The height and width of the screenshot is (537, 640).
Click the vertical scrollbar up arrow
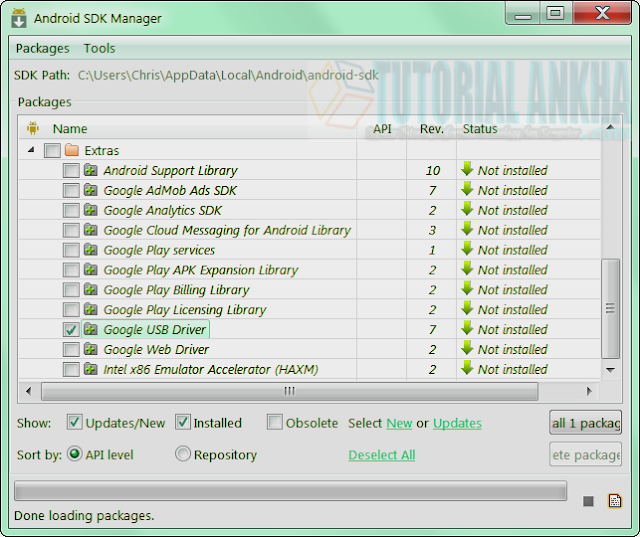610,127
